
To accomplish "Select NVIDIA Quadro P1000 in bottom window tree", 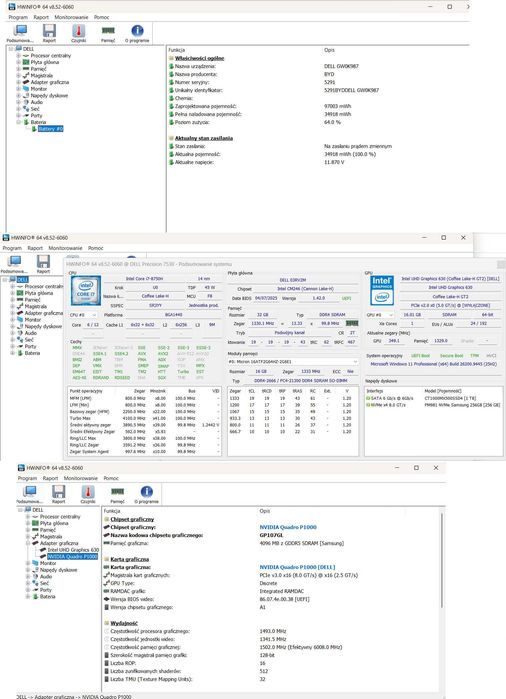I will (72, 557).
